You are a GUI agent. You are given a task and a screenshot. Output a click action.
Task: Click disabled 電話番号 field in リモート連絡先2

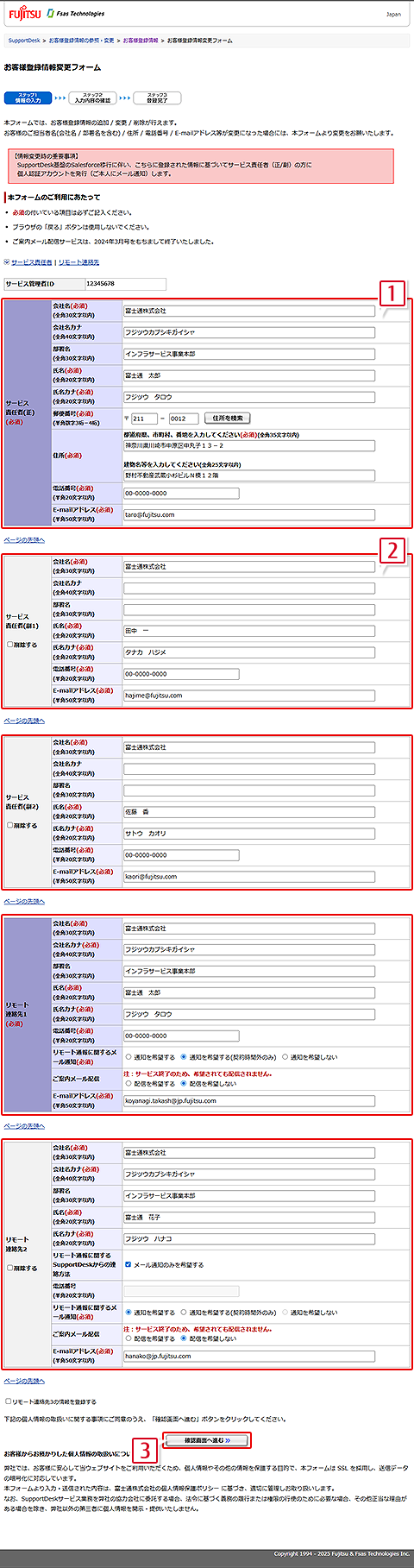tap(181, 1291)
